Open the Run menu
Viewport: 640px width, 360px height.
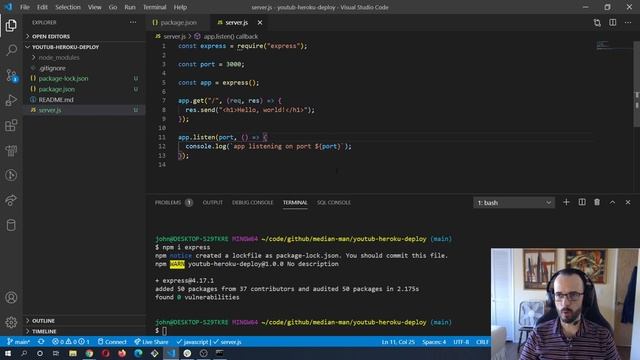click(130, 7)
